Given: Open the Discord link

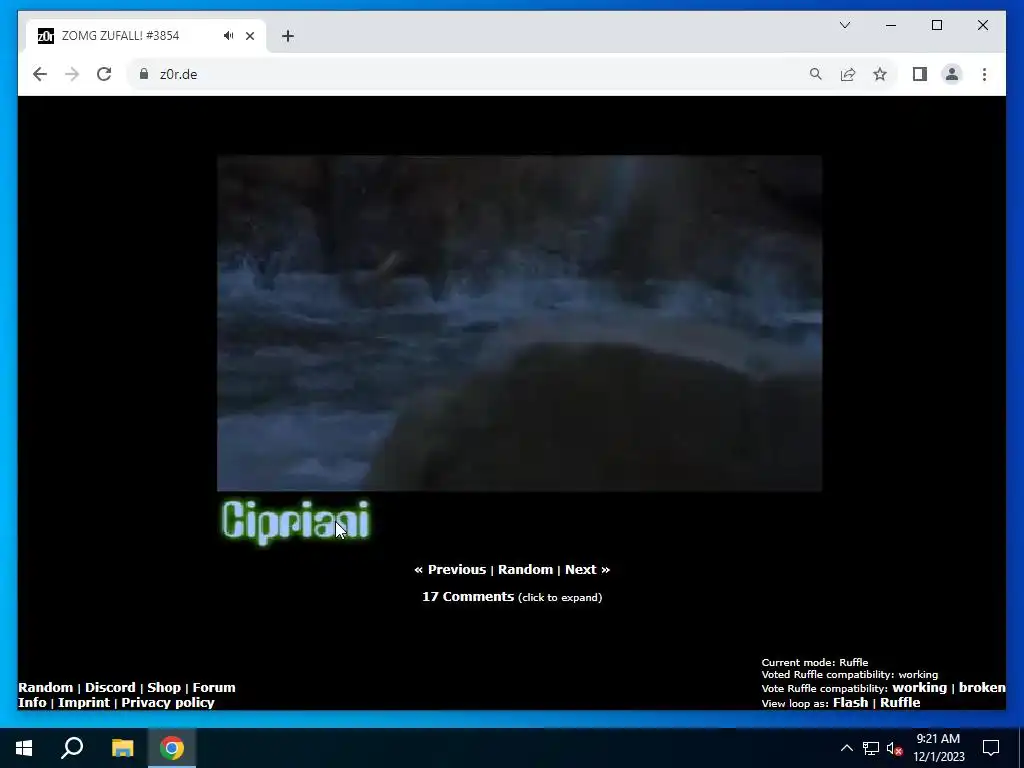Looking at the screenshot, I should click(110, 687).
